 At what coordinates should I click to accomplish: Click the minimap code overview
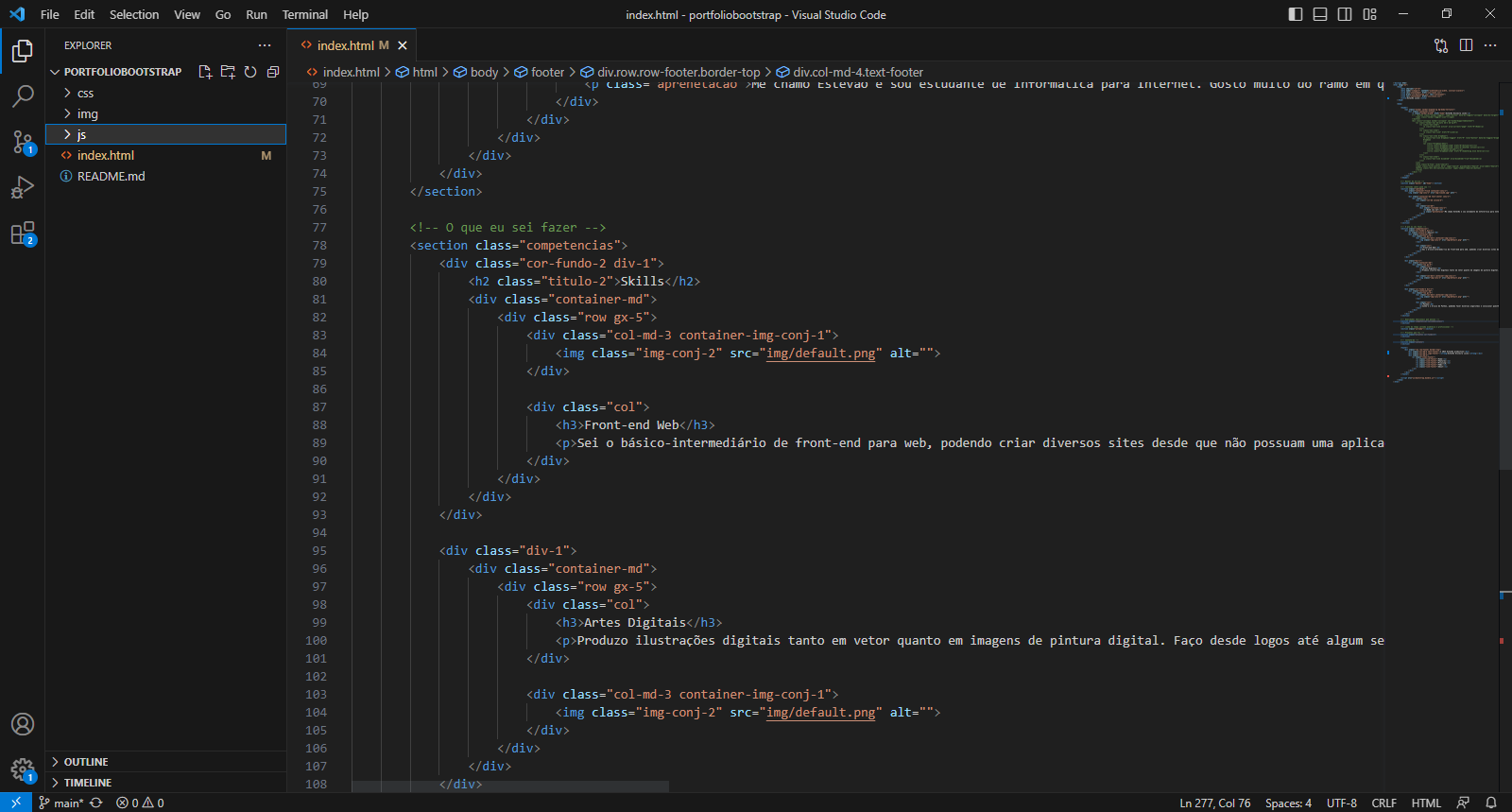(1443, 236)
